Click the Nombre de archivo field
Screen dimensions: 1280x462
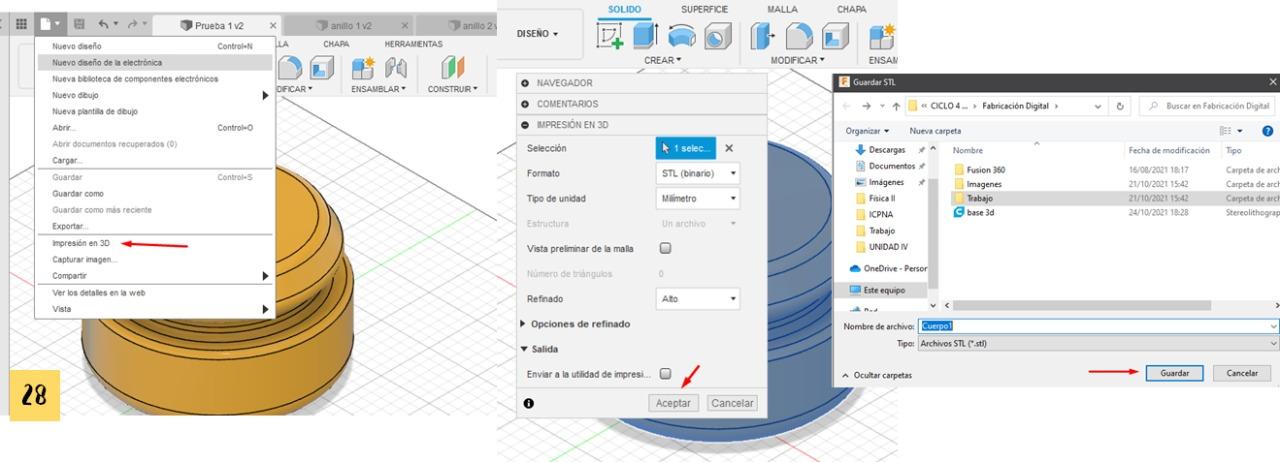pos(1098,325)
